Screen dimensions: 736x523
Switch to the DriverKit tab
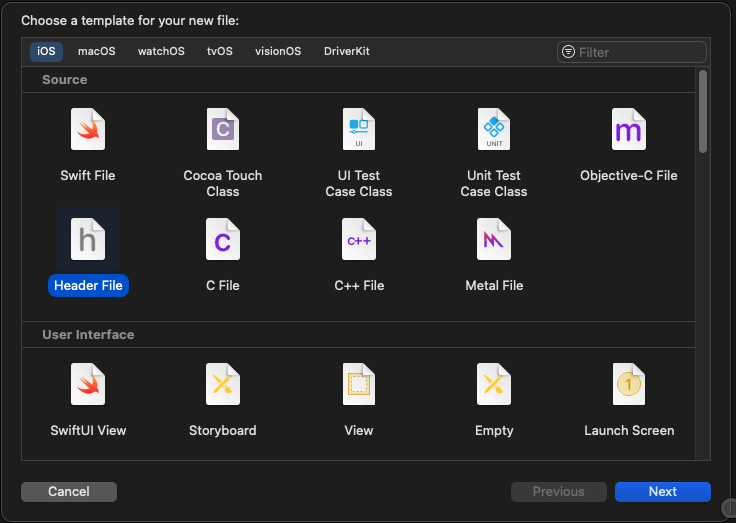pos(347,51)
